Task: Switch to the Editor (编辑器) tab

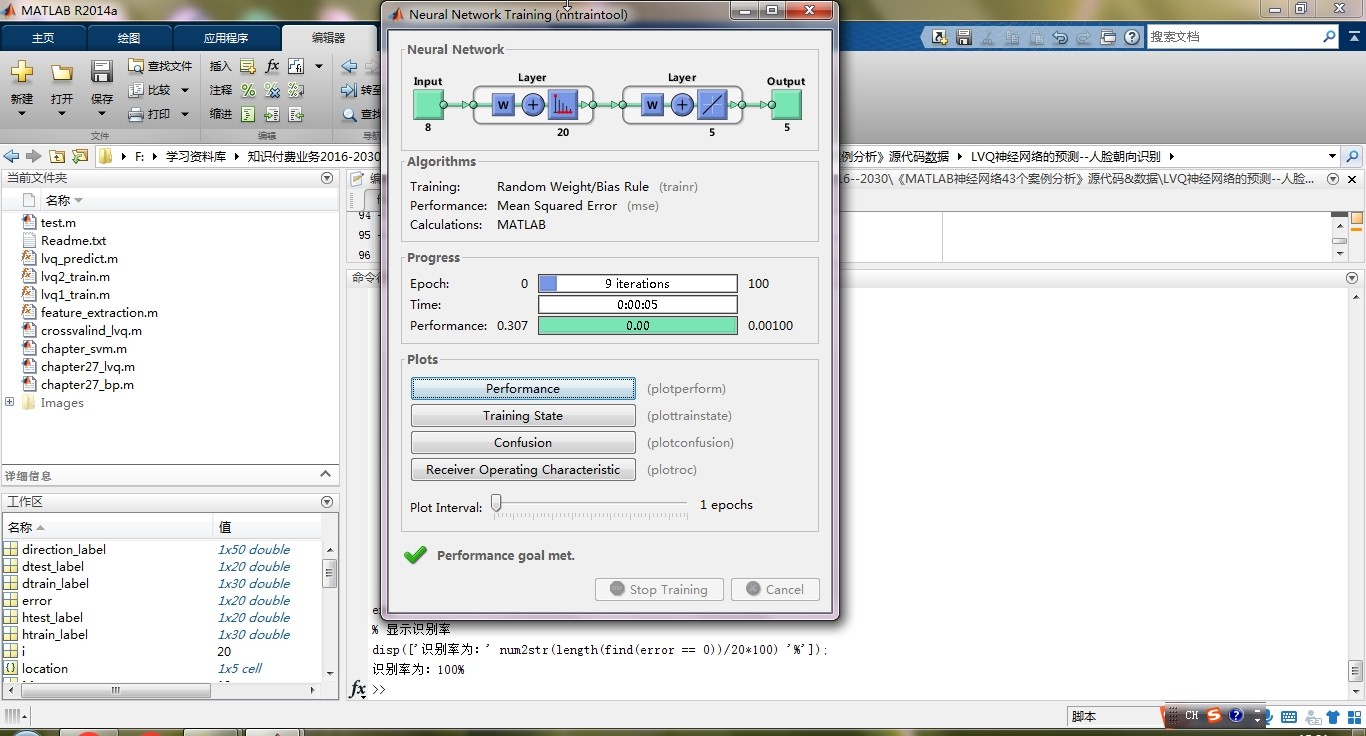Action: pos(328,38)
